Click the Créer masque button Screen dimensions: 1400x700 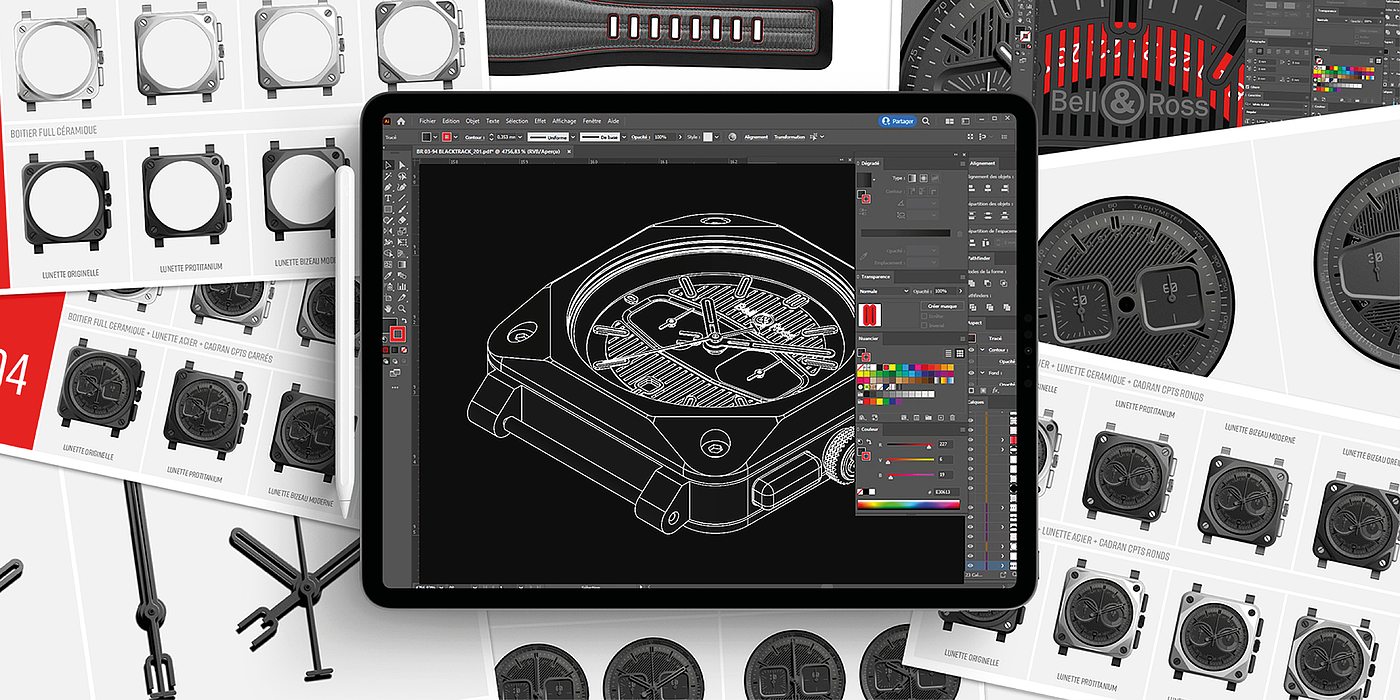point(942,306)
